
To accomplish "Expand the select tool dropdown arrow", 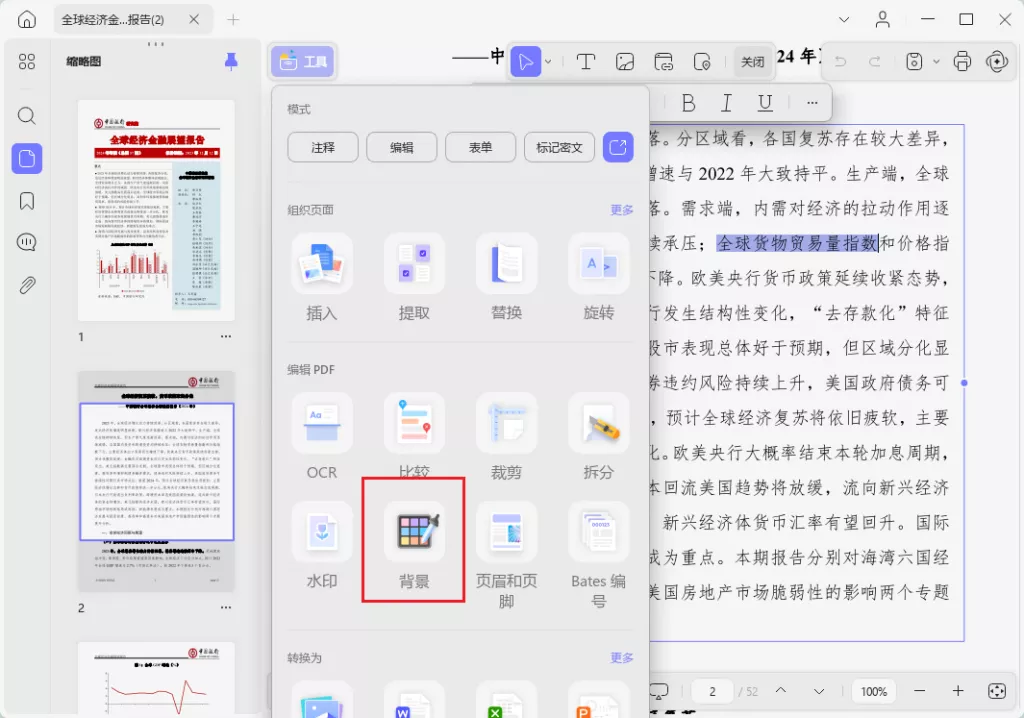I will click(546, 61).
